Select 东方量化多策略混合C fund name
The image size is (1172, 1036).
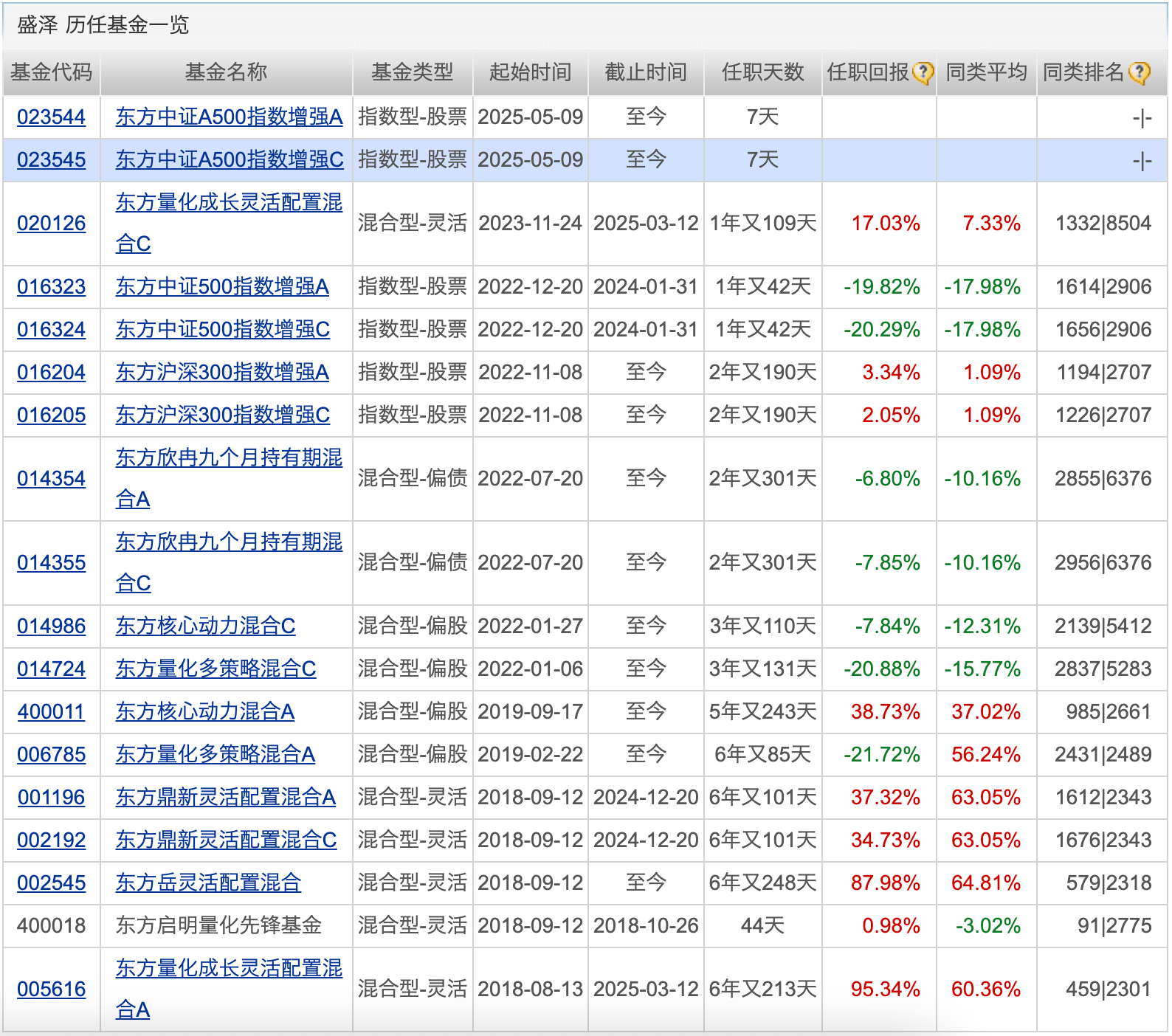click(216, 669)
